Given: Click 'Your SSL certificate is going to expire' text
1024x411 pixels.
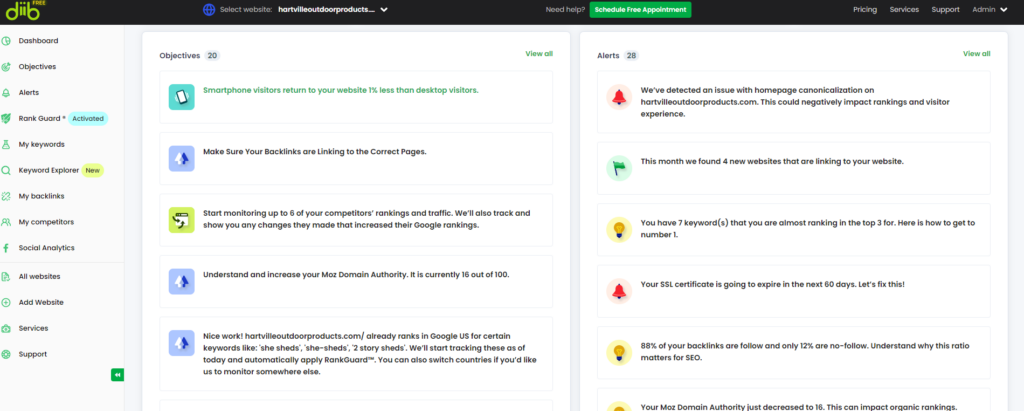Looking at the screenshot, I should 773,284.
